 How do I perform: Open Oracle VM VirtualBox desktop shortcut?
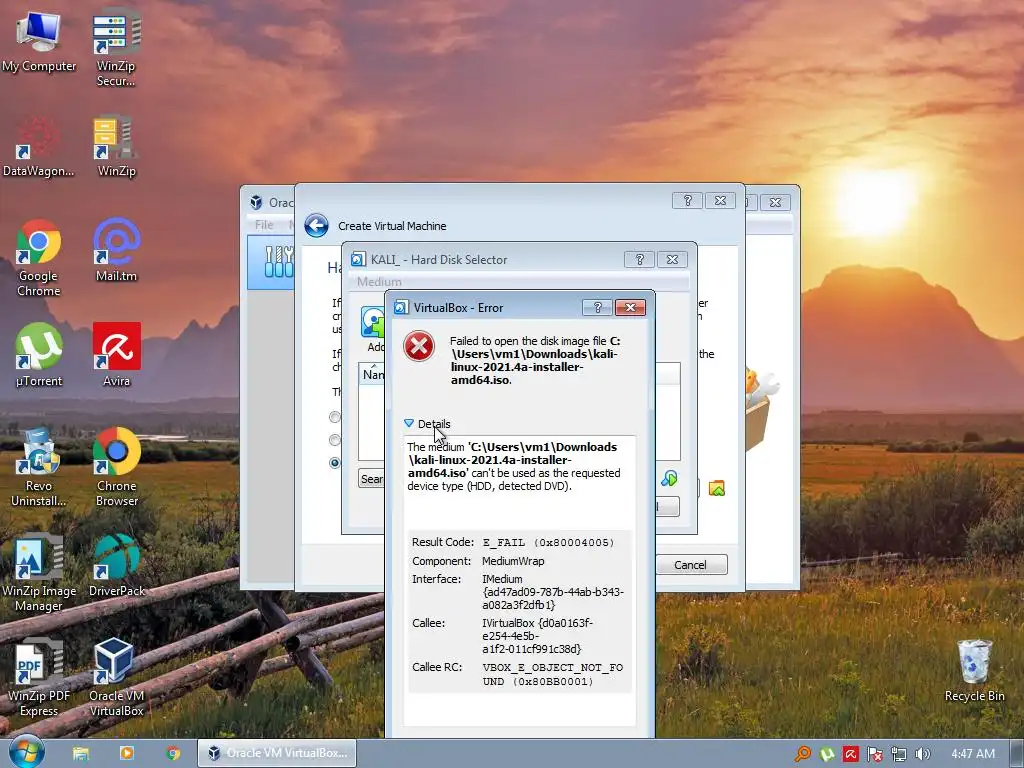click(116, 679)
